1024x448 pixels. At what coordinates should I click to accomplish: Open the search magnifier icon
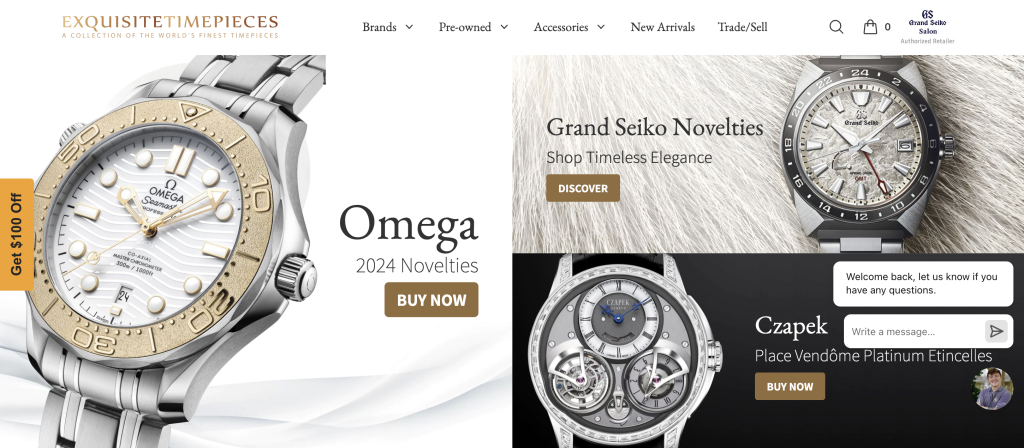[836, 27]
